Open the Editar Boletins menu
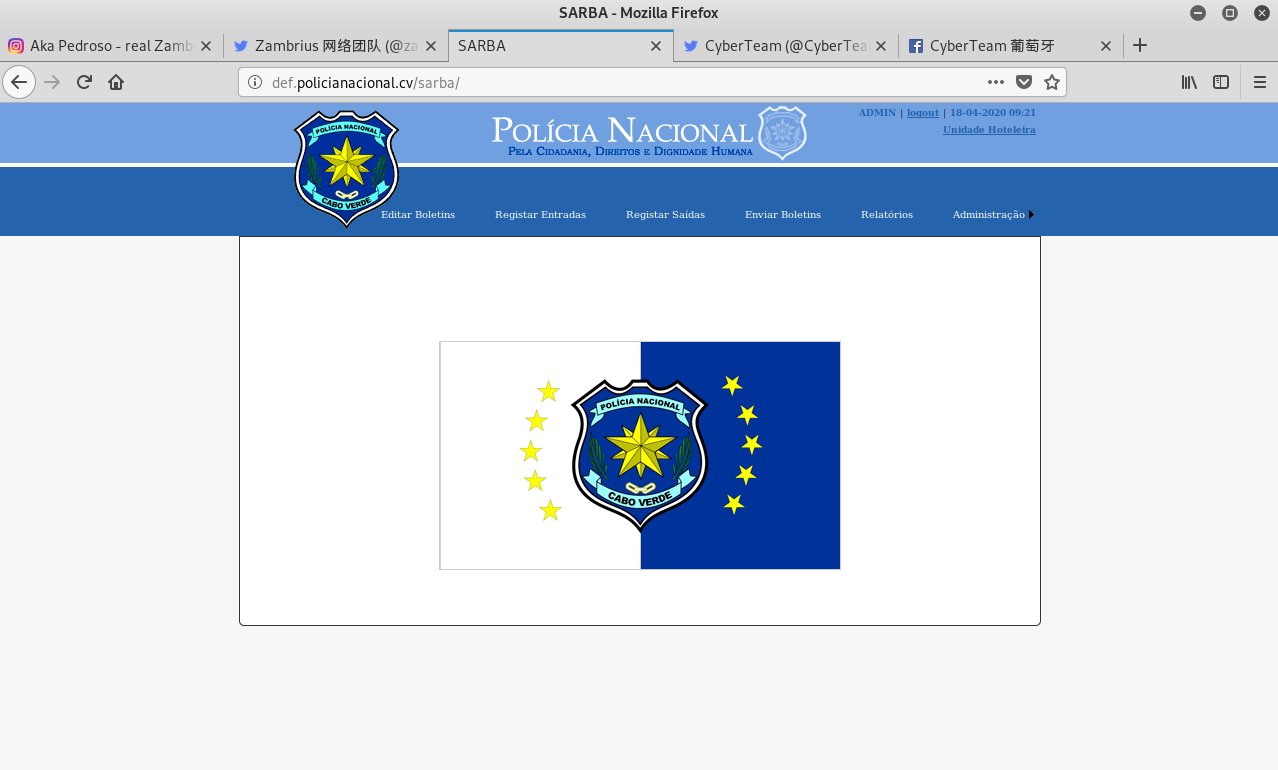Screen dimensions: 1278x770 (418, 215)
